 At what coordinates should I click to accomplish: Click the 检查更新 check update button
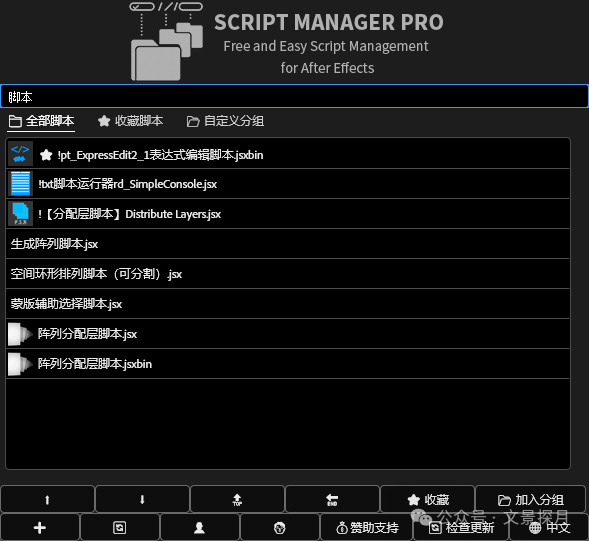461,528
